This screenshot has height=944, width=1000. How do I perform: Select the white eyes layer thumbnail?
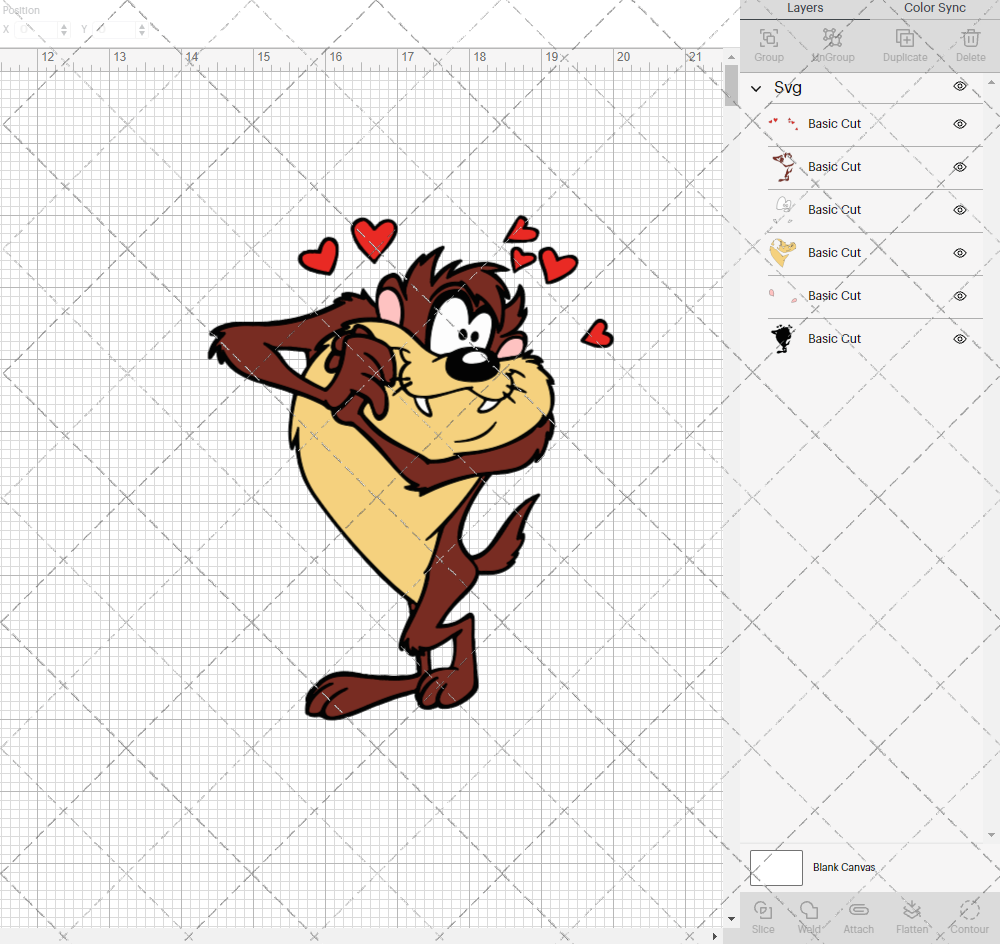[x=783, y=210]
